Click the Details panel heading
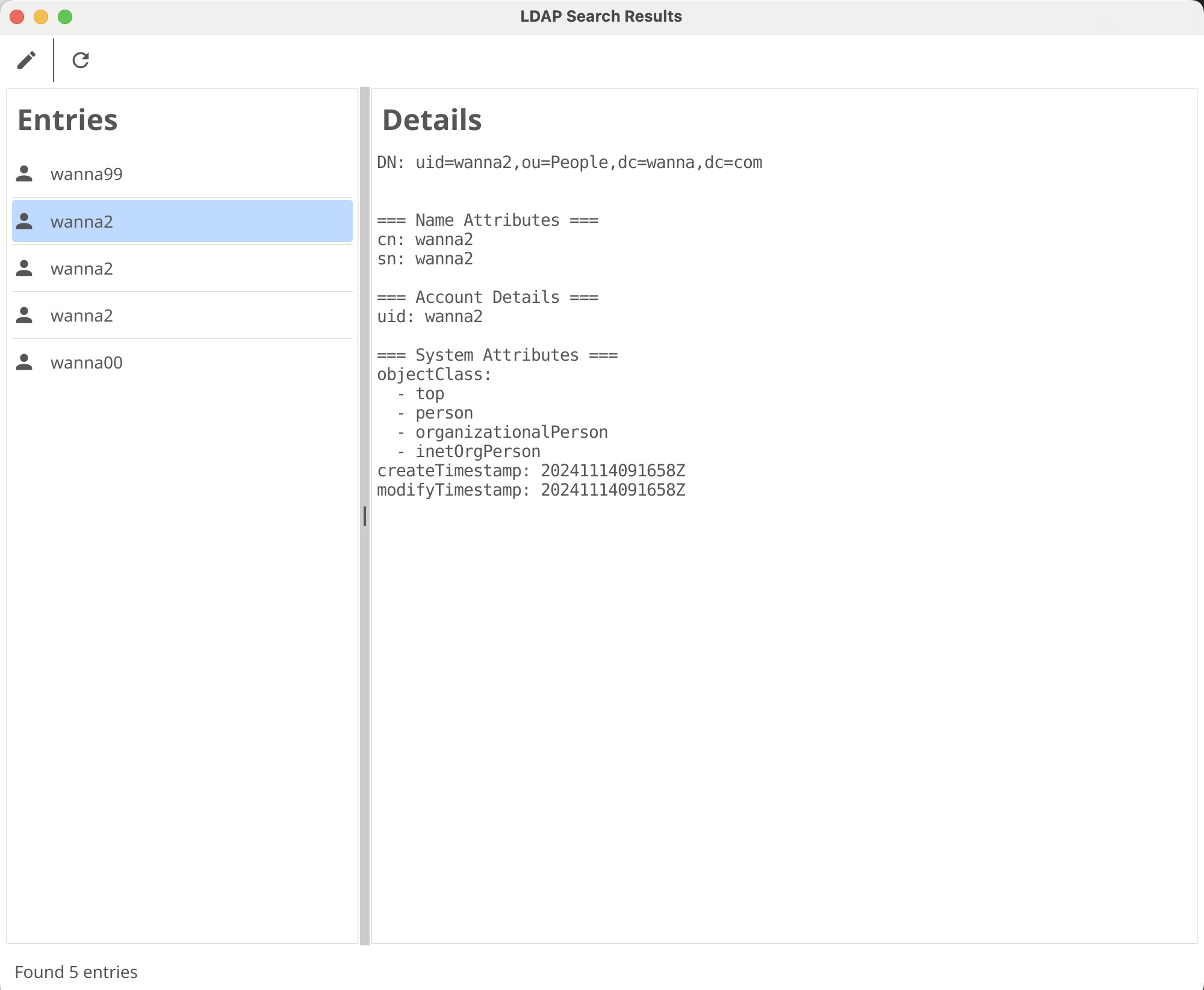 point(432,120)
